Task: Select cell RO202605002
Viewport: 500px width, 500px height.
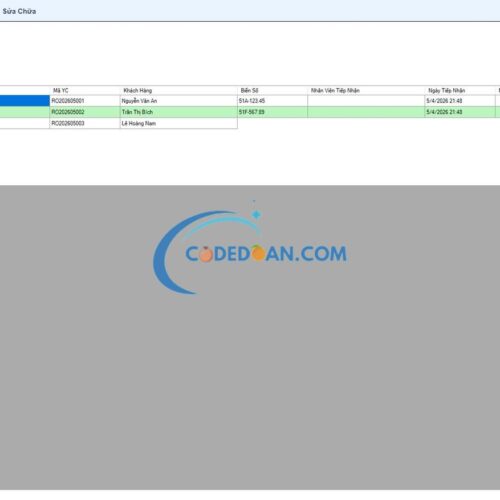Action: [85, 112]
